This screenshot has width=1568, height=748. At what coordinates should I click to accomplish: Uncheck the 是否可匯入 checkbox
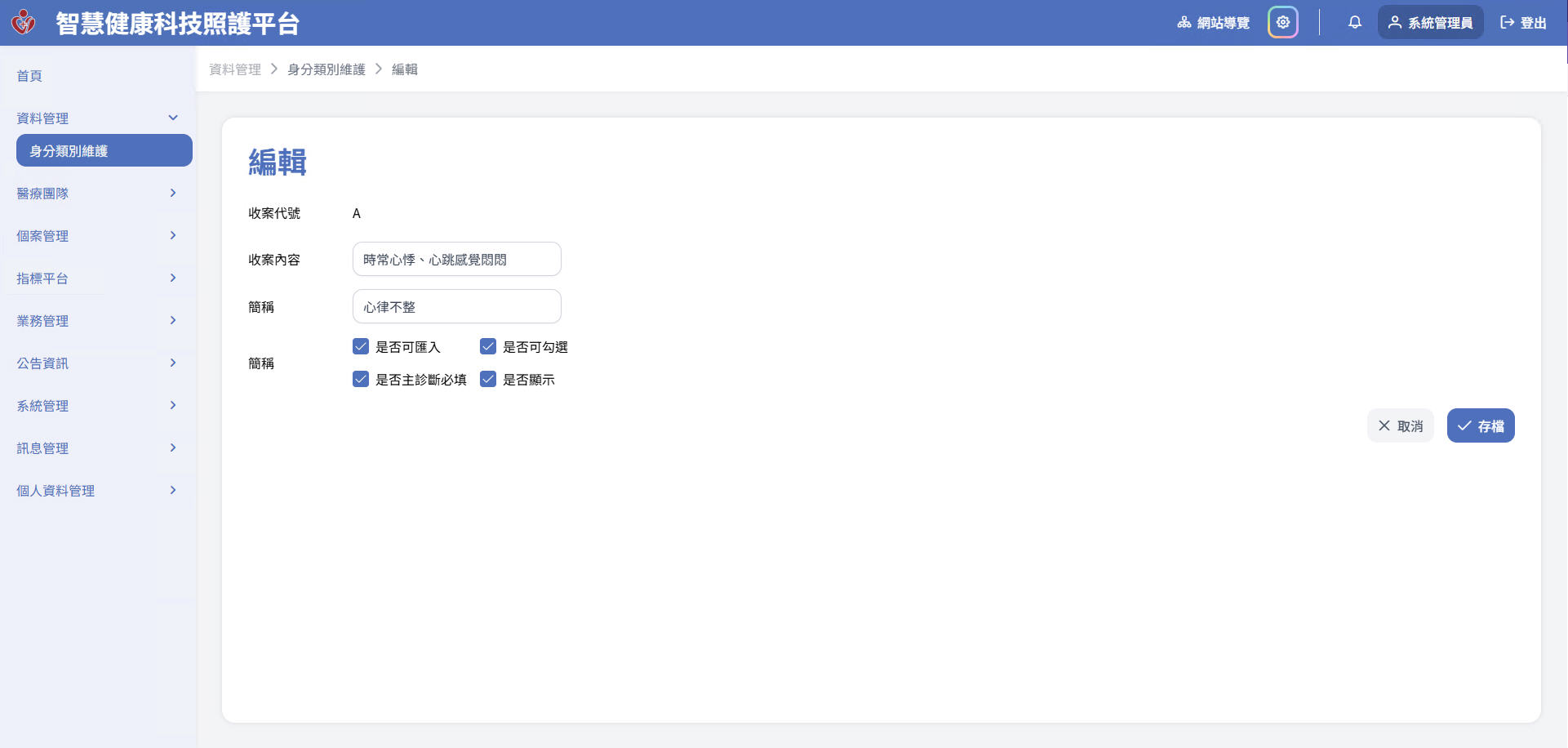tap(361, 347)
